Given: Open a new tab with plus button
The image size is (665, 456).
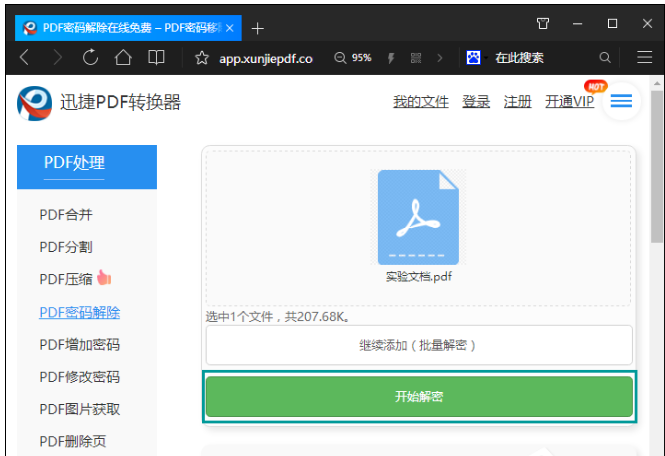Looking at the screenshot, I should (x=257, y=28).
